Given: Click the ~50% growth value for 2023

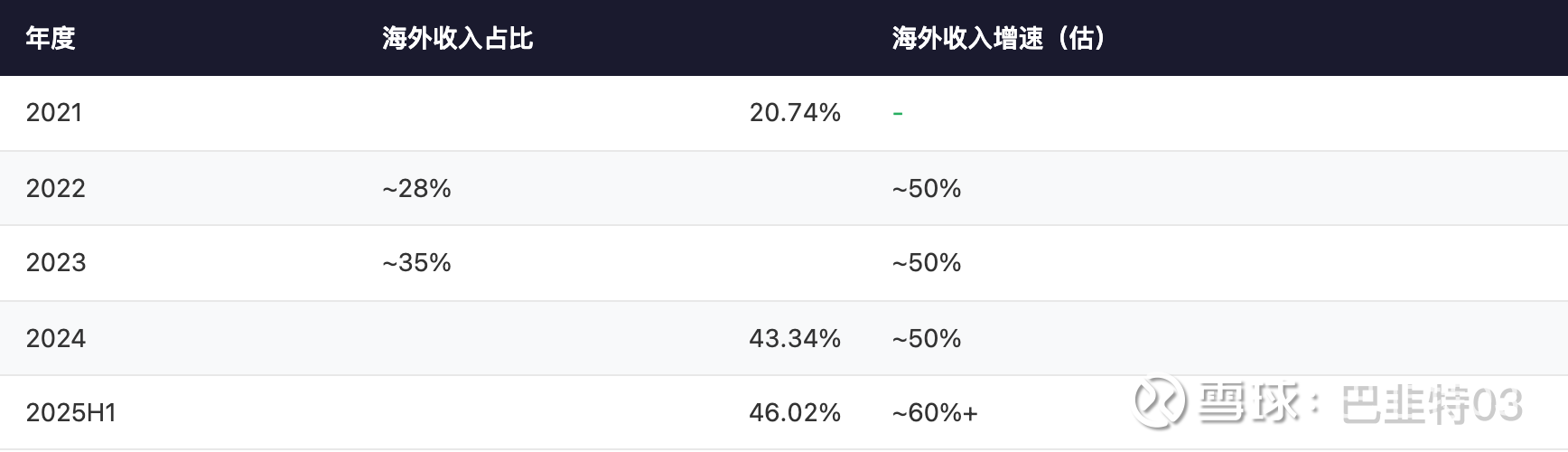Looking at the screenshot, I should click(927, 263).
